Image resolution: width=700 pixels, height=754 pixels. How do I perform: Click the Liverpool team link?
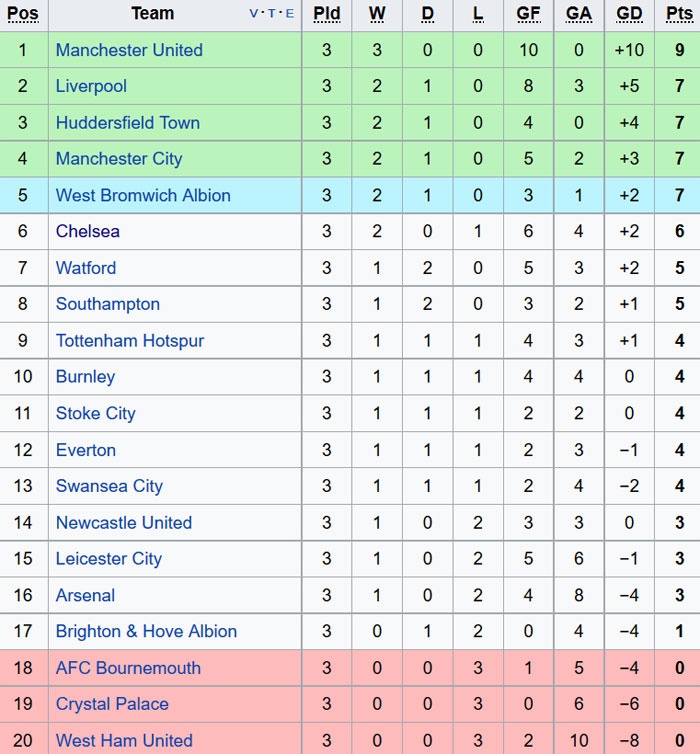[91, 86]
